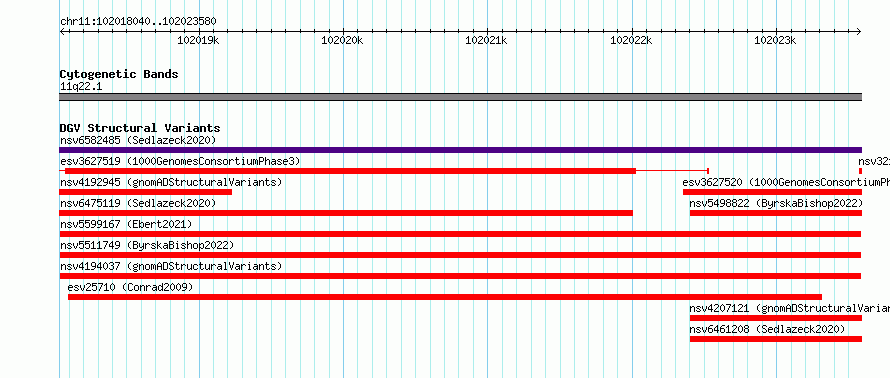
Task: Open nsv5599167 (Ebert2021) variant label
Action: coord(126,224)
